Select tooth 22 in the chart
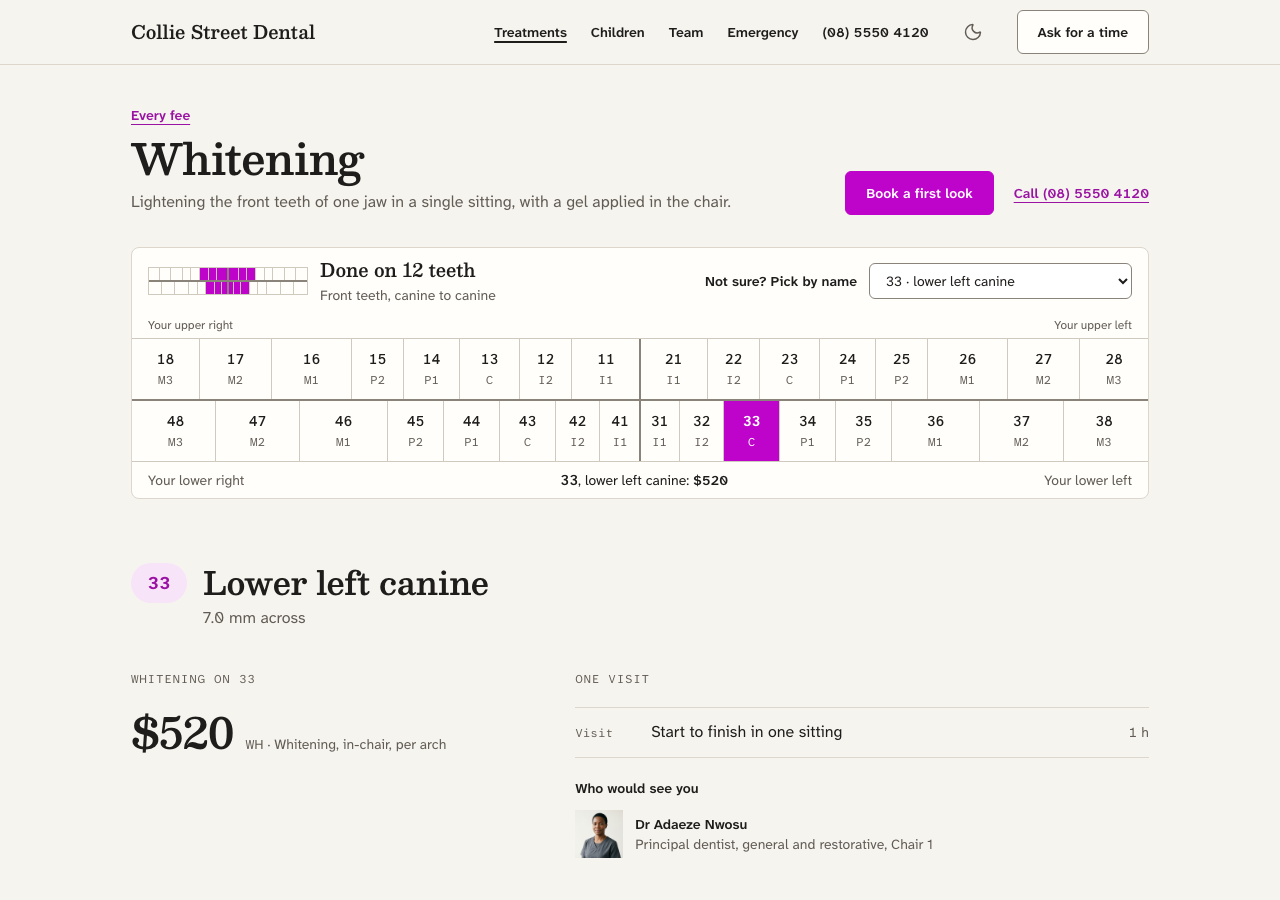The width and height of the screenshot is (1280, 900). coord(734,369)
